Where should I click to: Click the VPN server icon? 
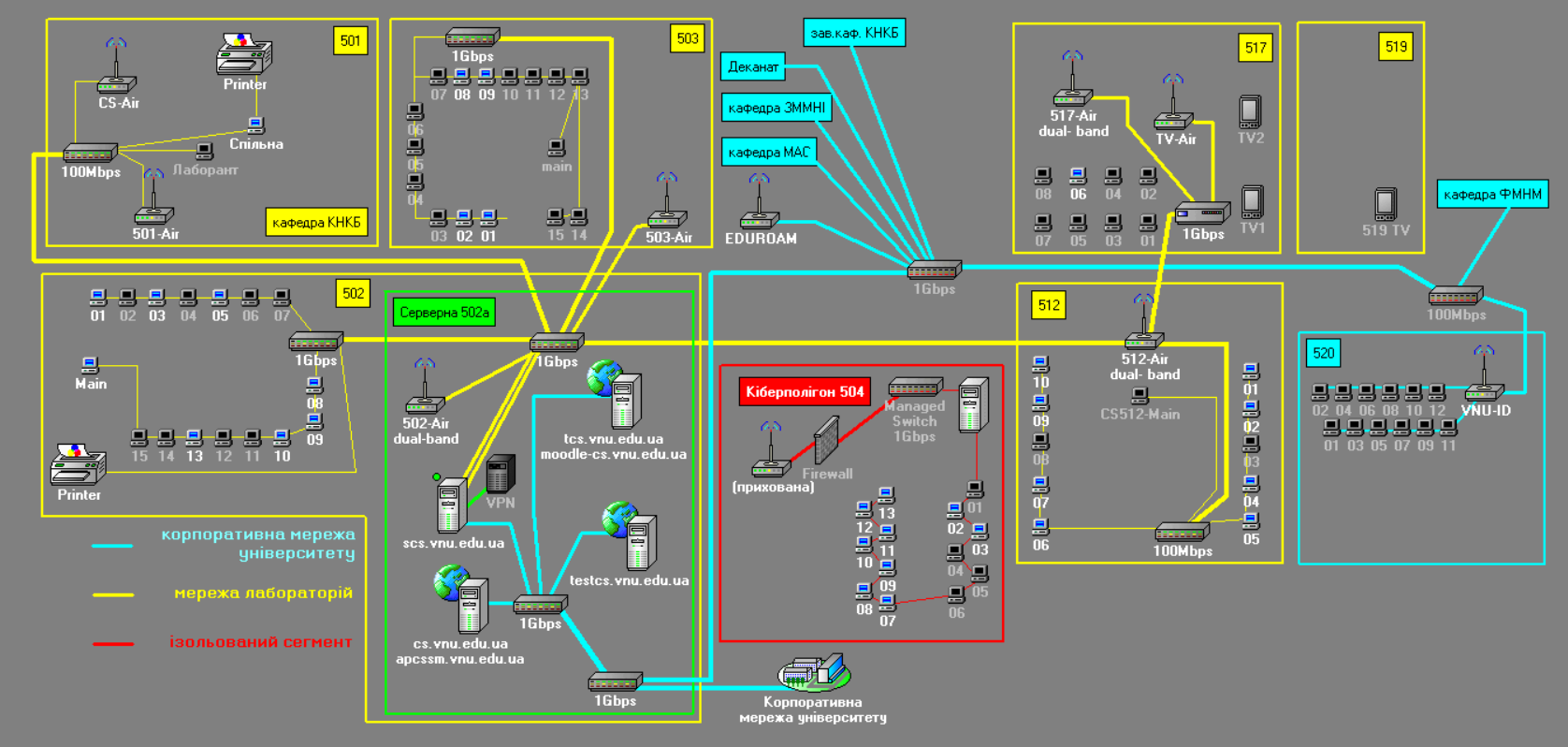pos(501,474)
